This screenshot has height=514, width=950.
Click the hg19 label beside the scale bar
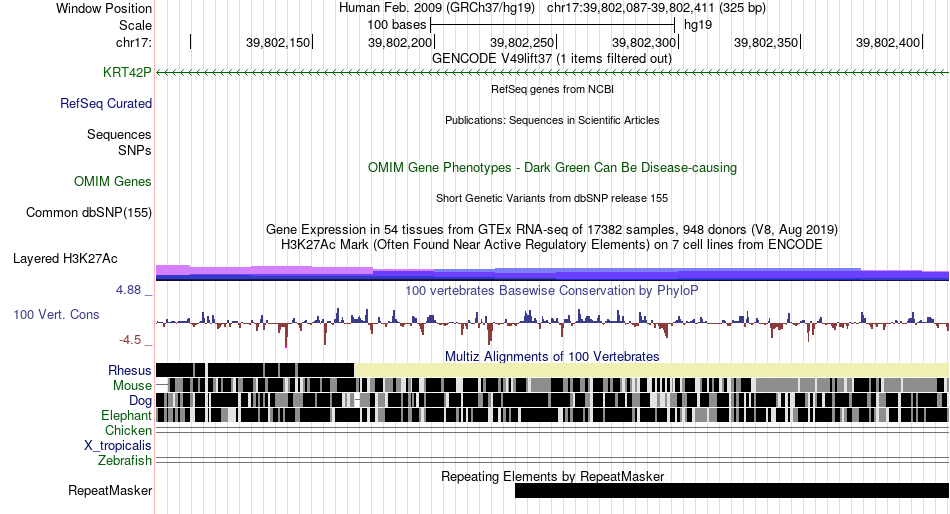pyautogui.click(x=698, y=25)
